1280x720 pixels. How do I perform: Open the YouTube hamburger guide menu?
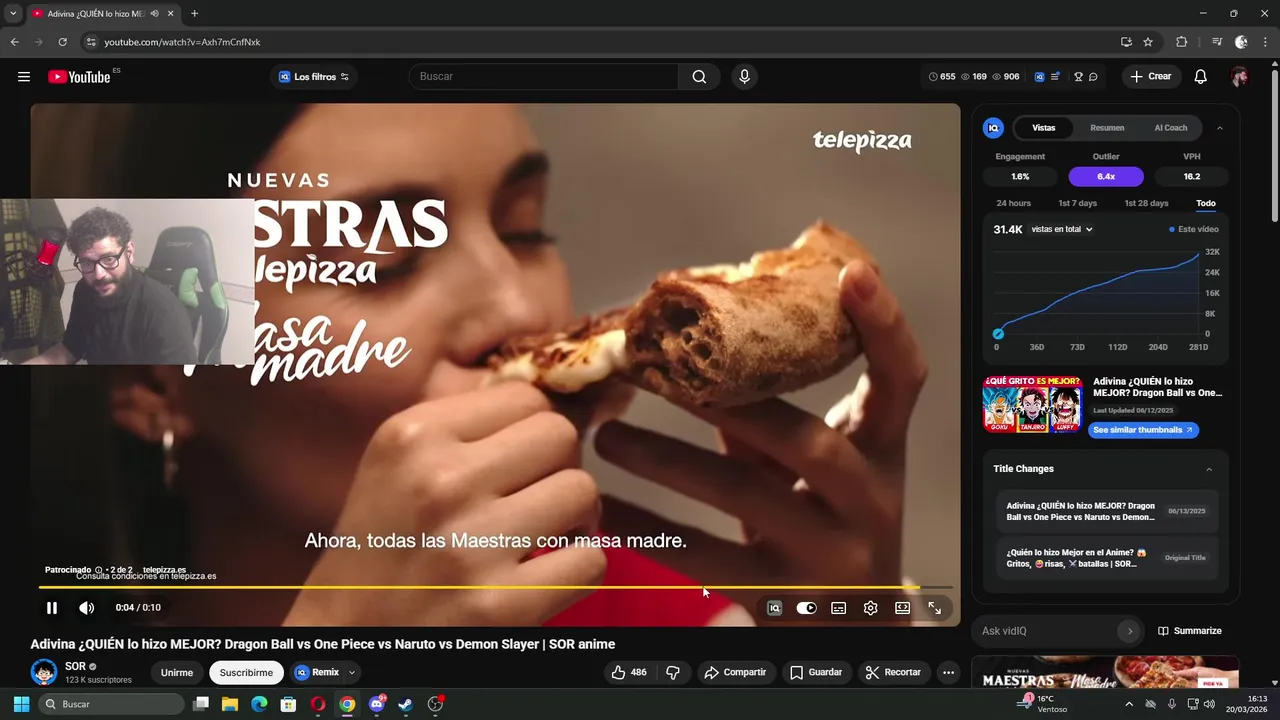point(24,77)
